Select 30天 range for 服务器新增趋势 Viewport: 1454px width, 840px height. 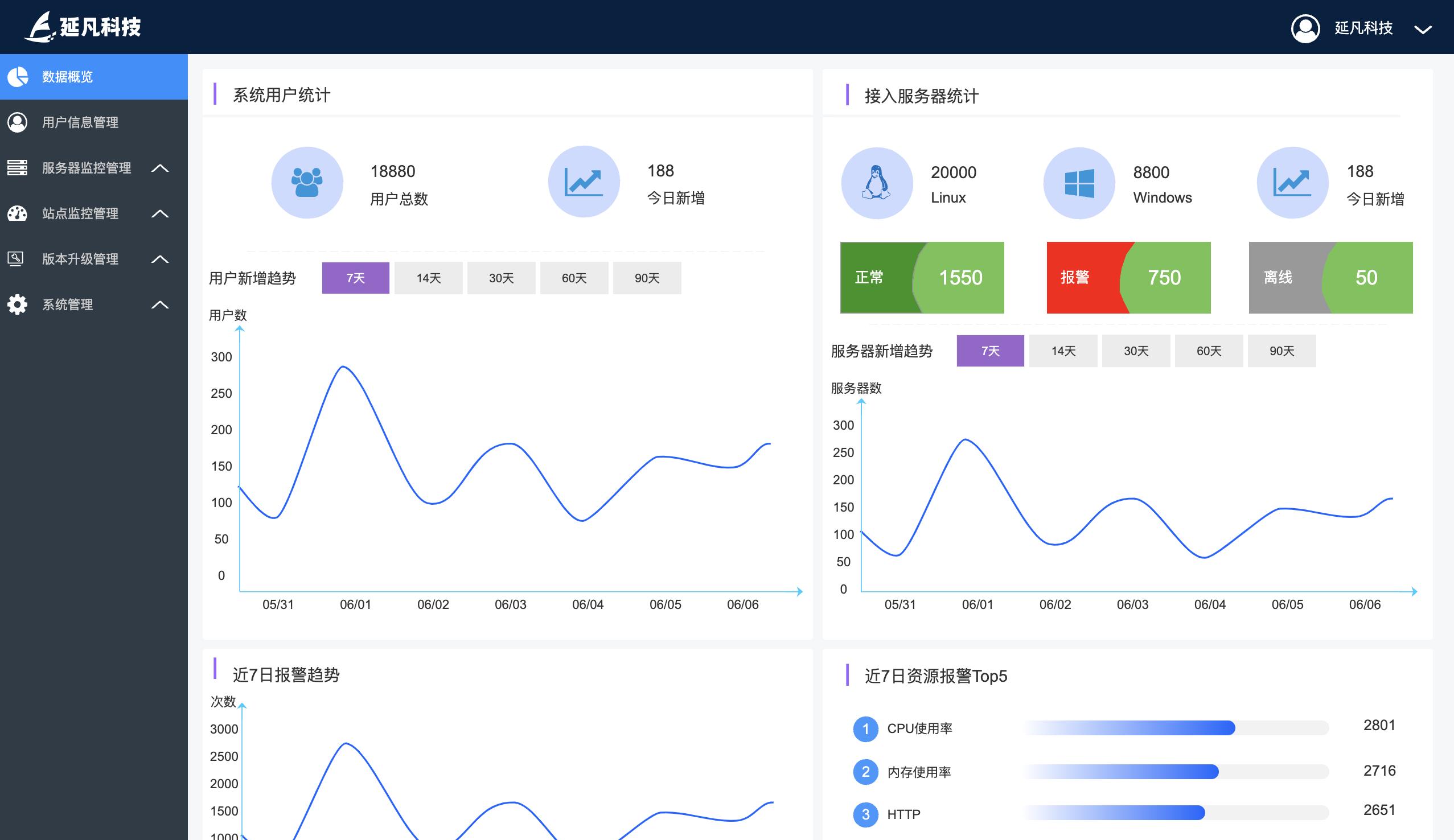click(x=1136, y=351)
